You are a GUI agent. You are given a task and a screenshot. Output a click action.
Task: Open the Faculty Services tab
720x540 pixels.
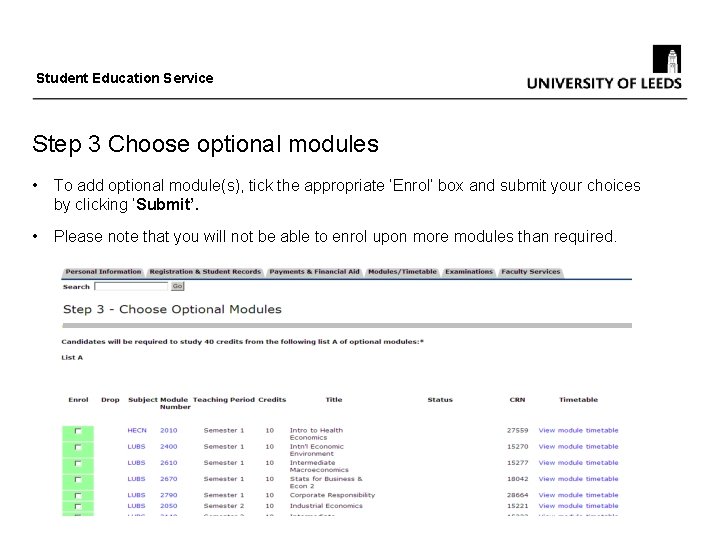pyautogui.click(x=531, y=272)
